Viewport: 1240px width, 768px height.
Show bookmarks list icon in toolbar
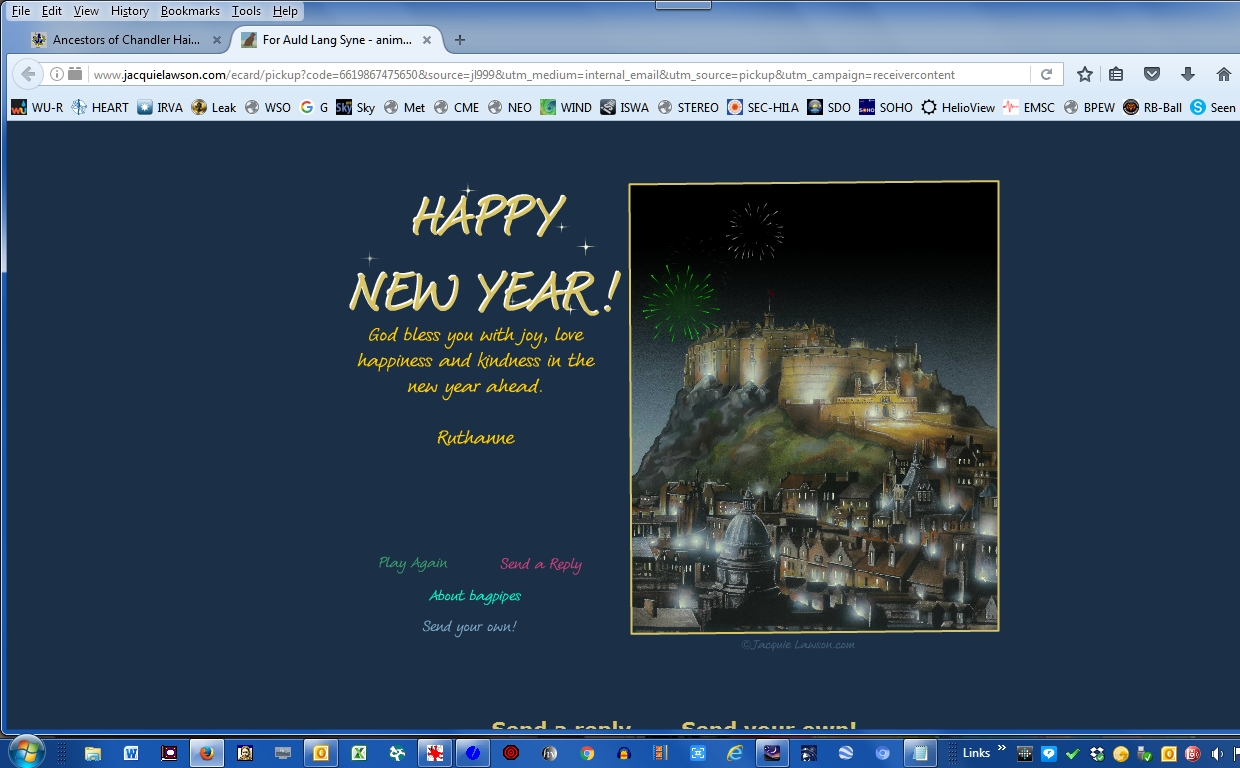click(1116, 74)
